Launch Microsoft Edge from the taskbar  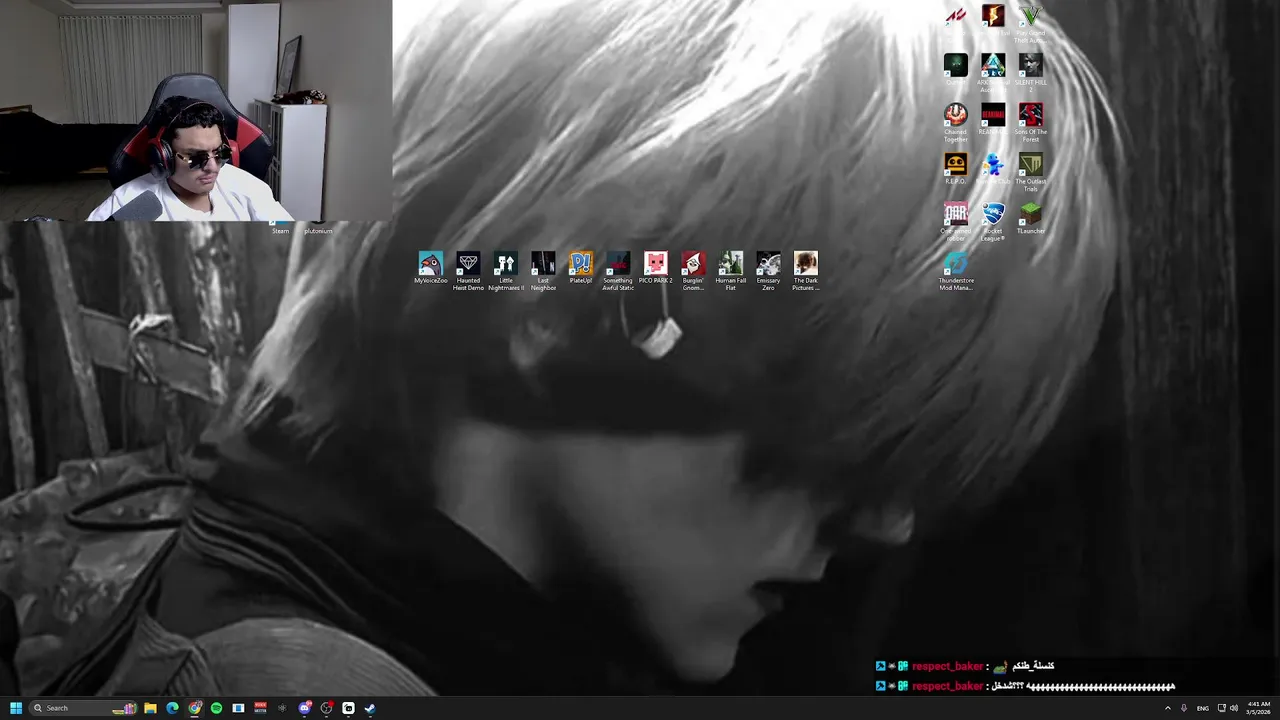point(172,708)
